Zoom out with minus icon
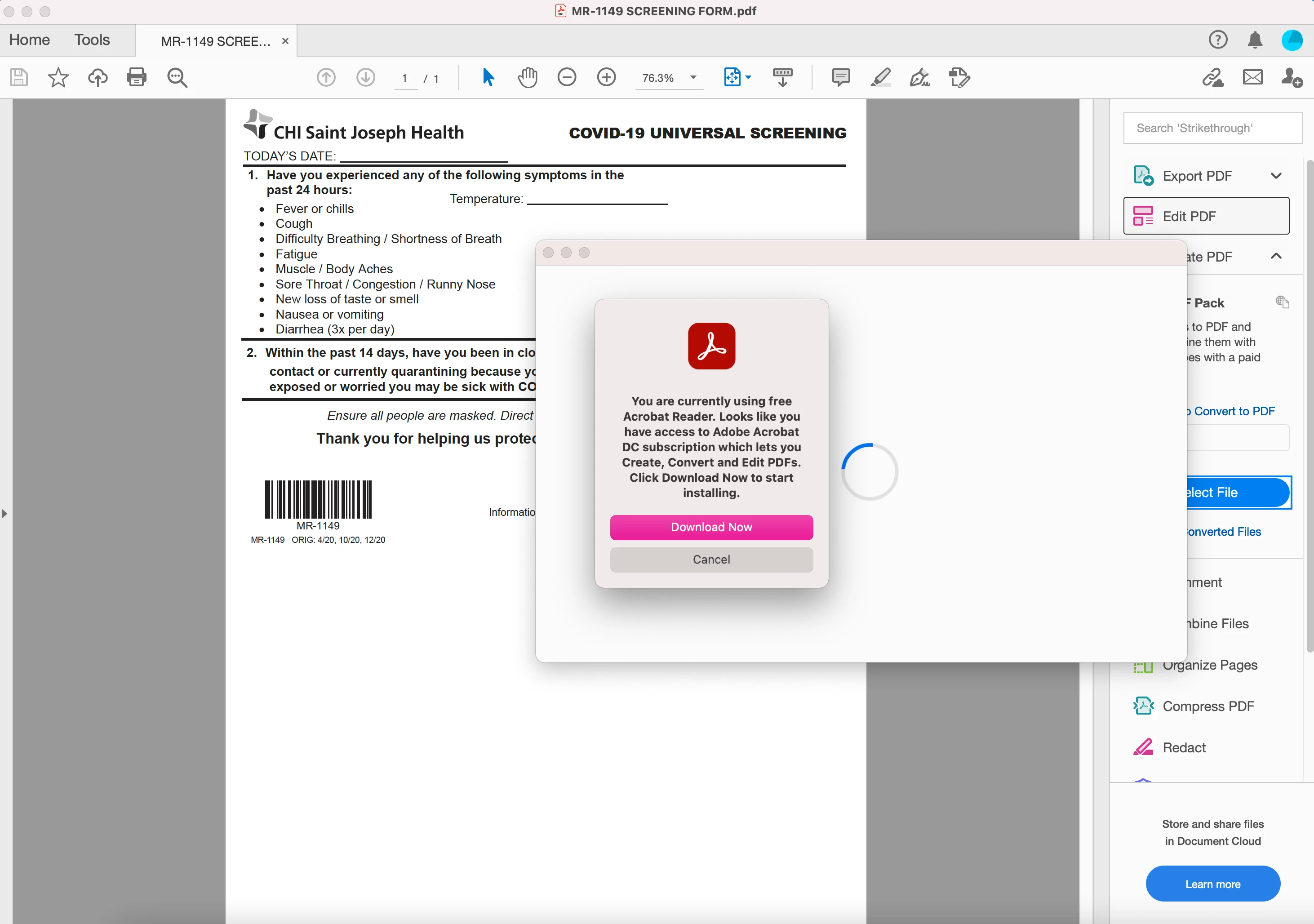 point(567,77)
